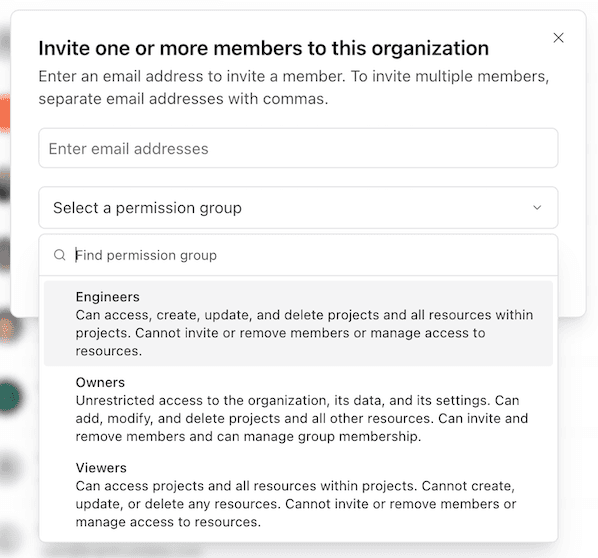The width and height of the screenshot is (598, 558).
Task: Click the Enter email addresses field
Action: click(x=298, y=148)
